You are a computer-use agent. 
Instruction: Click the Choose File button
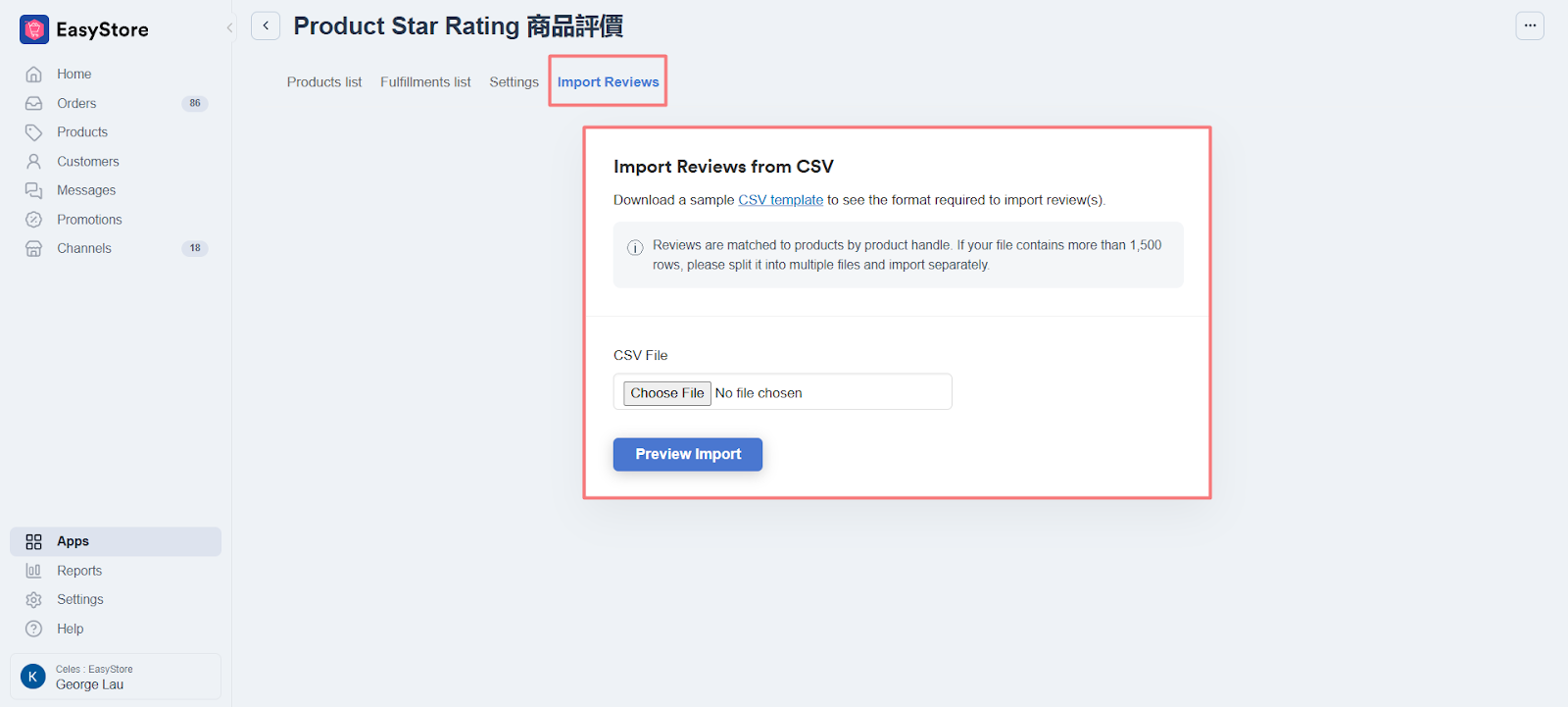[667, 393]
